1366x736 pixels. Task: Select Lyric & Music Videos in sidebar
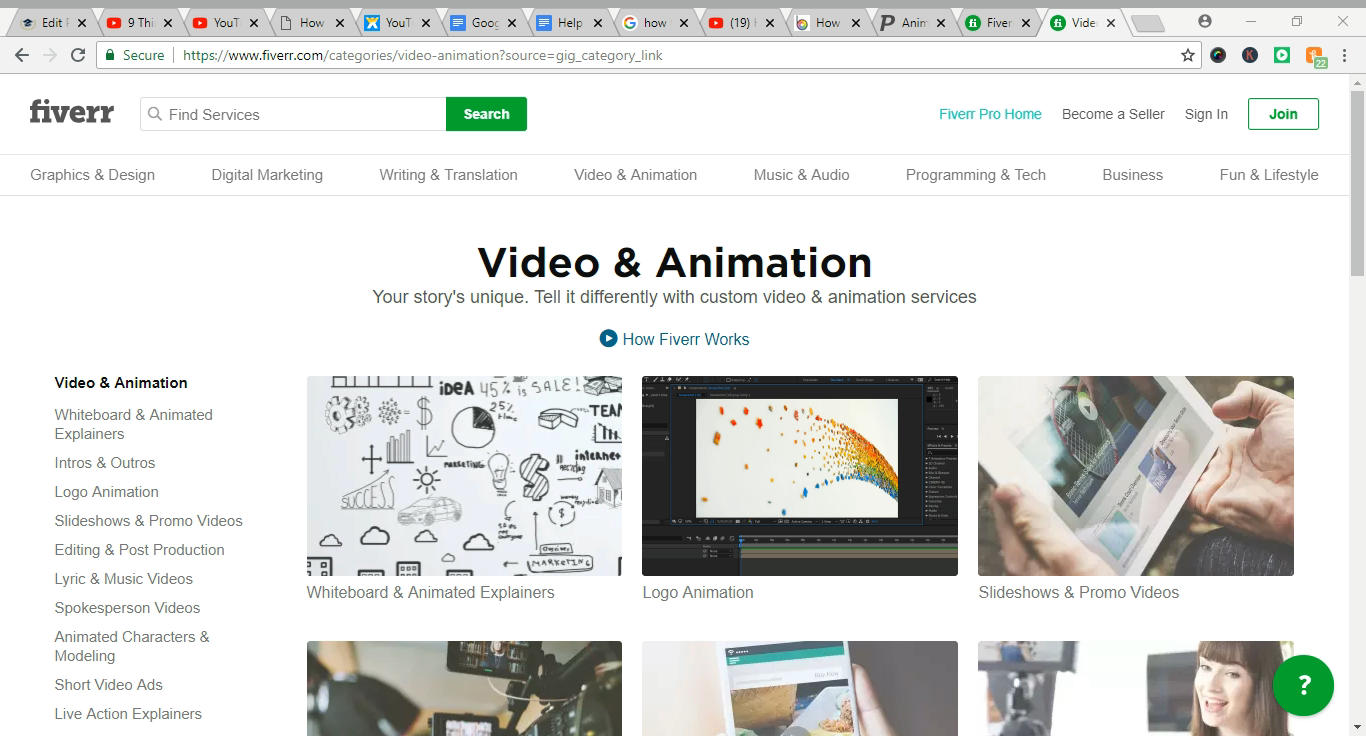pos(124,579)
